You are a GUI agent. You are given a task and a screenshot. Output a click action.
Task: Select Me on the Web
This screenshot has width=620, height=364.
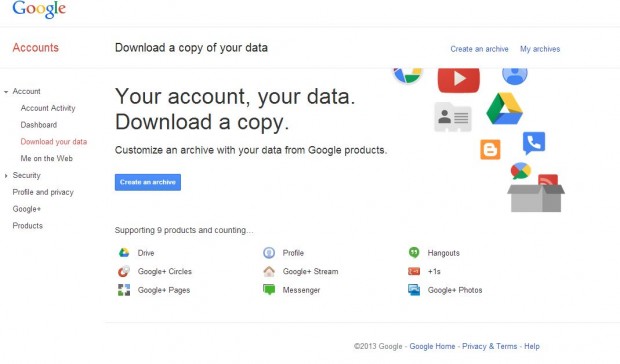click(47, 158)
